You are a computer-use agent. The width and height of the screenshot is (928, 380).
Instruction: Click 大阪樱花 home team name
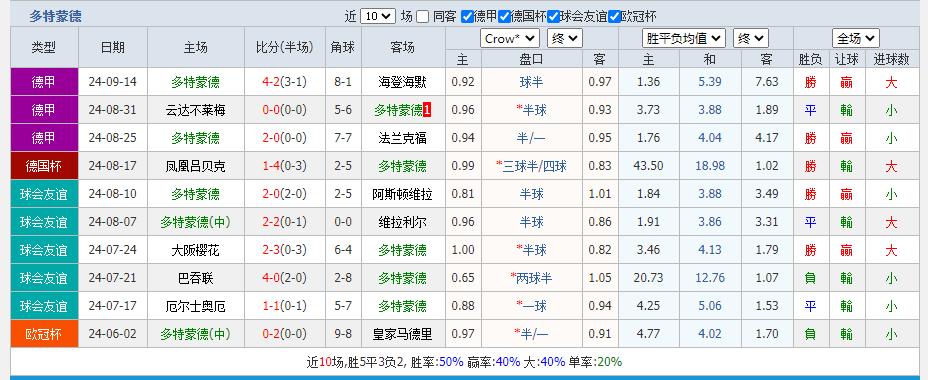(195, 250)
